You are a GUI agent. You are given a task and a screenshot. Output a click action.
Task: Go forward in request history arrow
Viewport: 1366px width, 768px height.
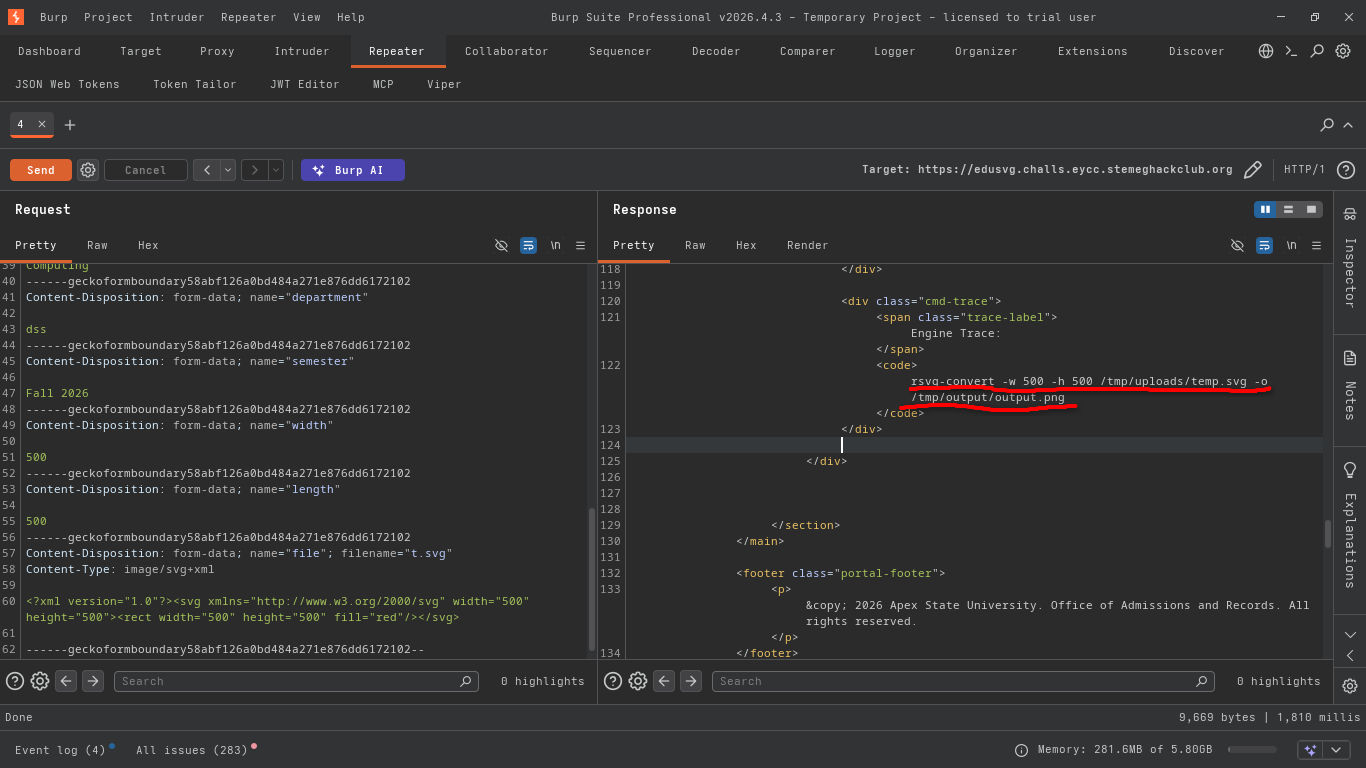pyautogui.click(x=255, y=170)
